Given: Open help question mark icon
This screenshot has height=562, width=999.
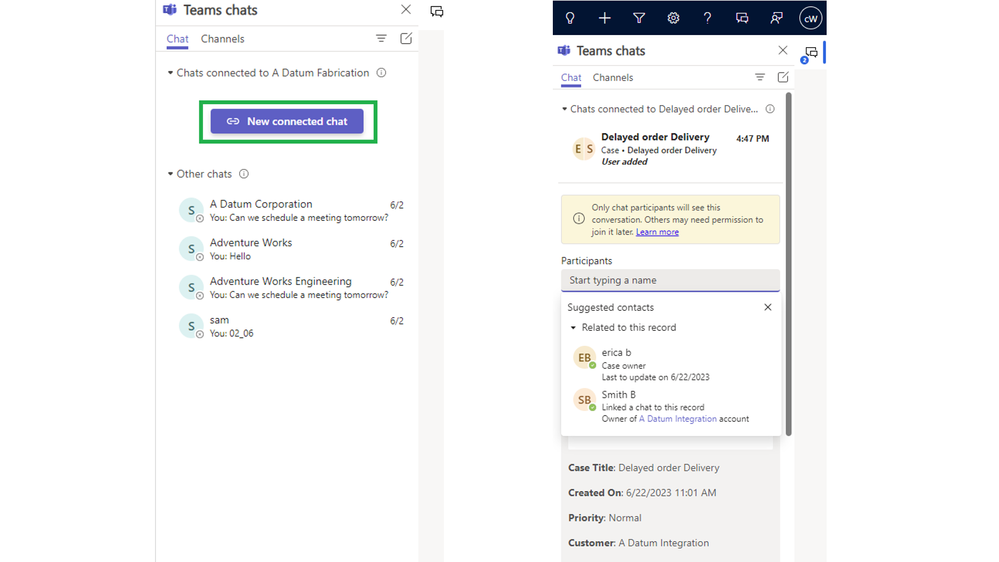Looking at the screenshot, I should [707, 18].
